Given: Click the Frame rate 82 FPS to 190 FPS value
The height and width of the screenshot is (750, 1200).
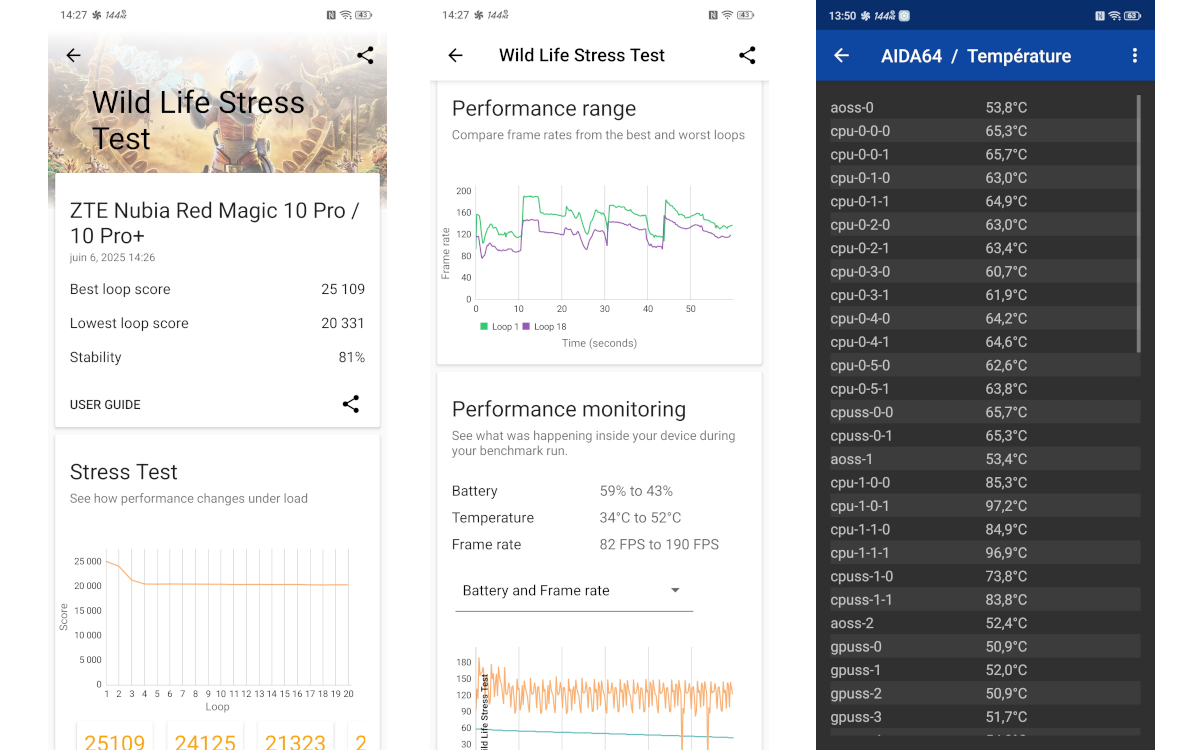Looking at the screenshot, I should pyautogui.click(x=659, y=545).
